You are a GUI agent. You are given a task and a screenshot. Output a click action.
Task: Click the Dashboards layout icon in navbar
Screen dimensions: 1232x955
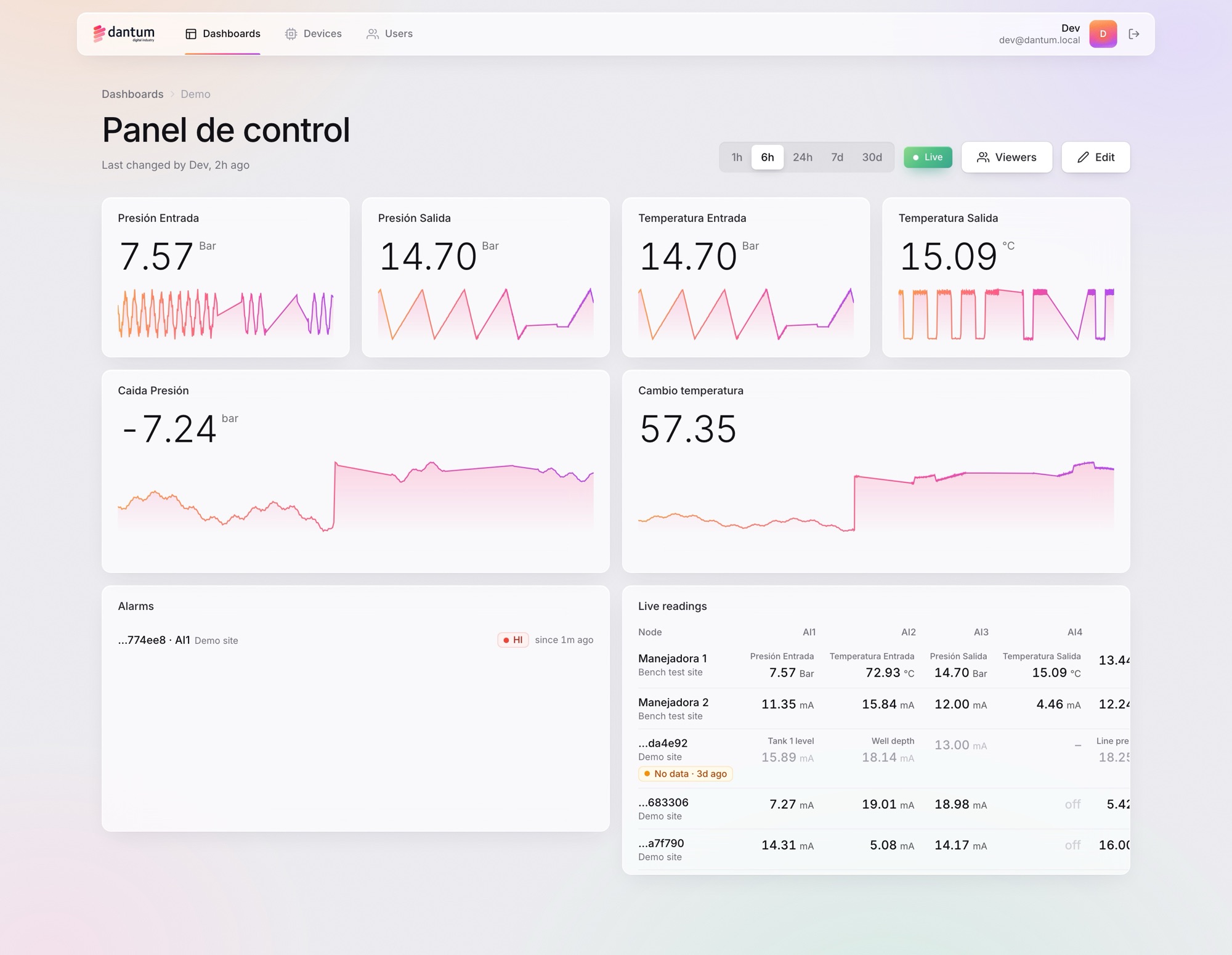(x=191, y=34)
